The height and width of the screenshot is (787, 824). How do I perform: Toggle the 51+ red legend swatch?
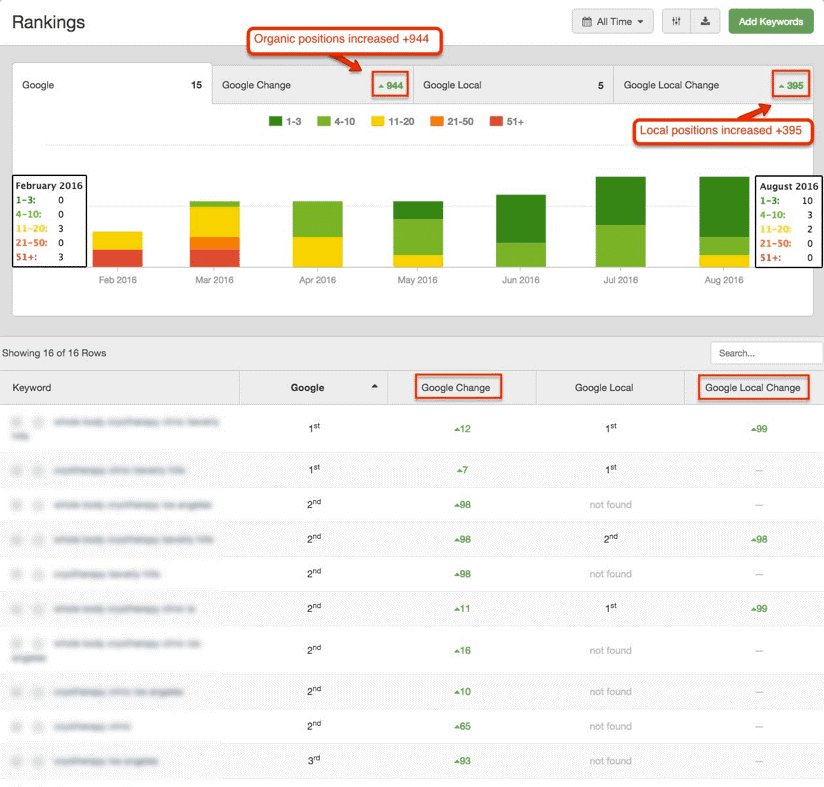pos(497,121)
